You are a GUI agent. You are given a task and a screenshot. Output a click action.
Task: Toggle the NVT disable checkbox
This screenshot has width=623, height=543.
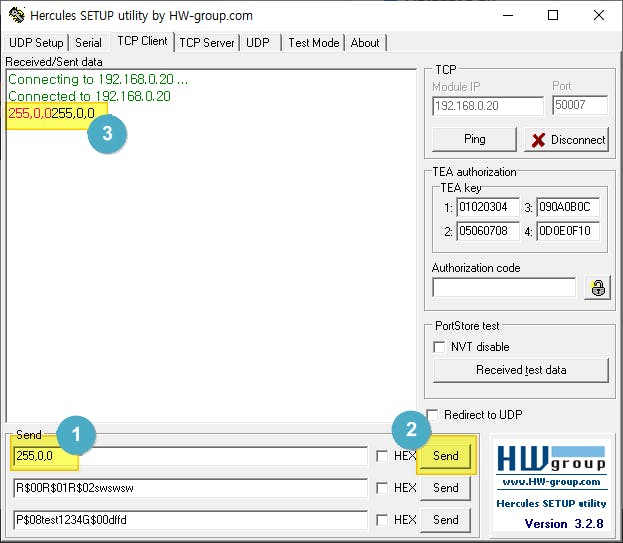(439, 347)
